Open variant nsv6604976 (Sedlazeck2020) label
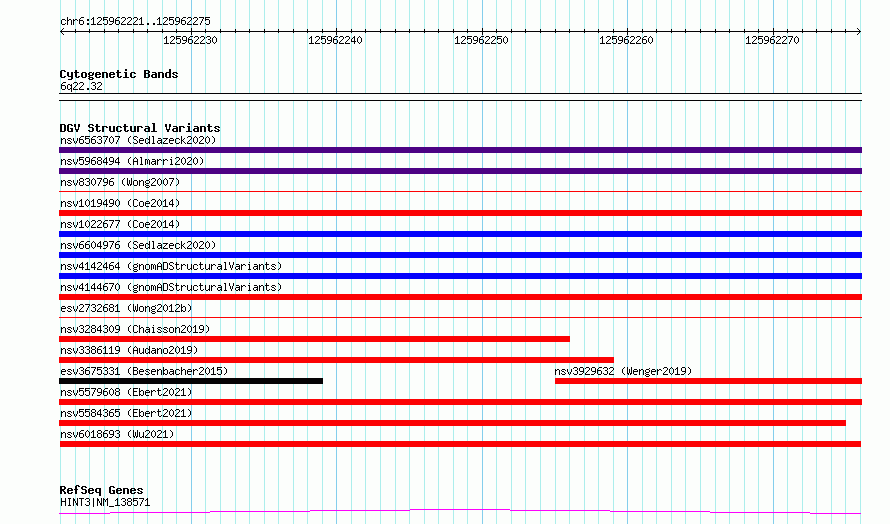Screen dimensions: 890x524 [138, 245]
